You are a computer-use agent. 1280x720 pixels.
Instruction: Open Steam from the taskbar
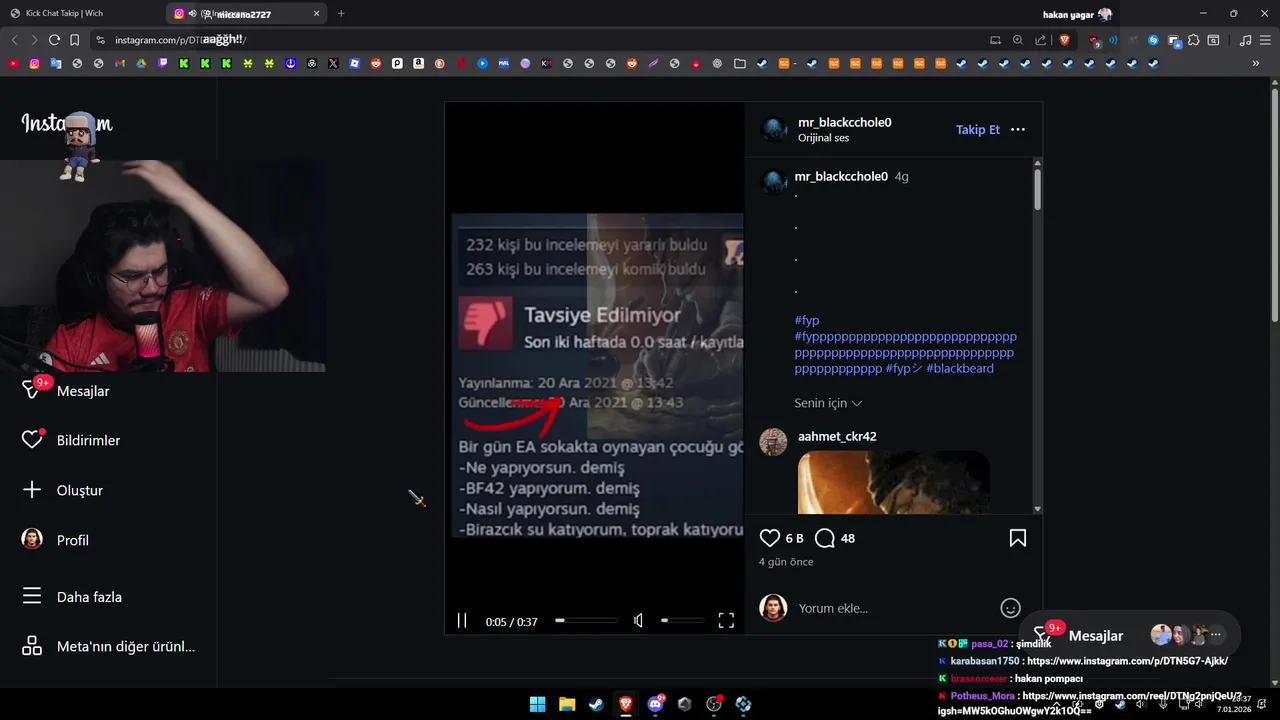point(596,704)
